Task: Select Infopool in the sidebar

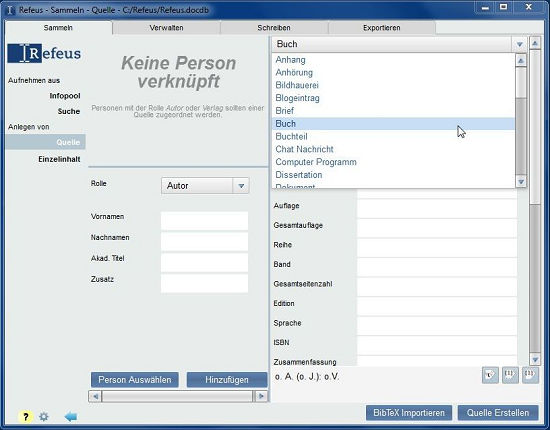Action: pyautogui.click(x=65, y=96)
